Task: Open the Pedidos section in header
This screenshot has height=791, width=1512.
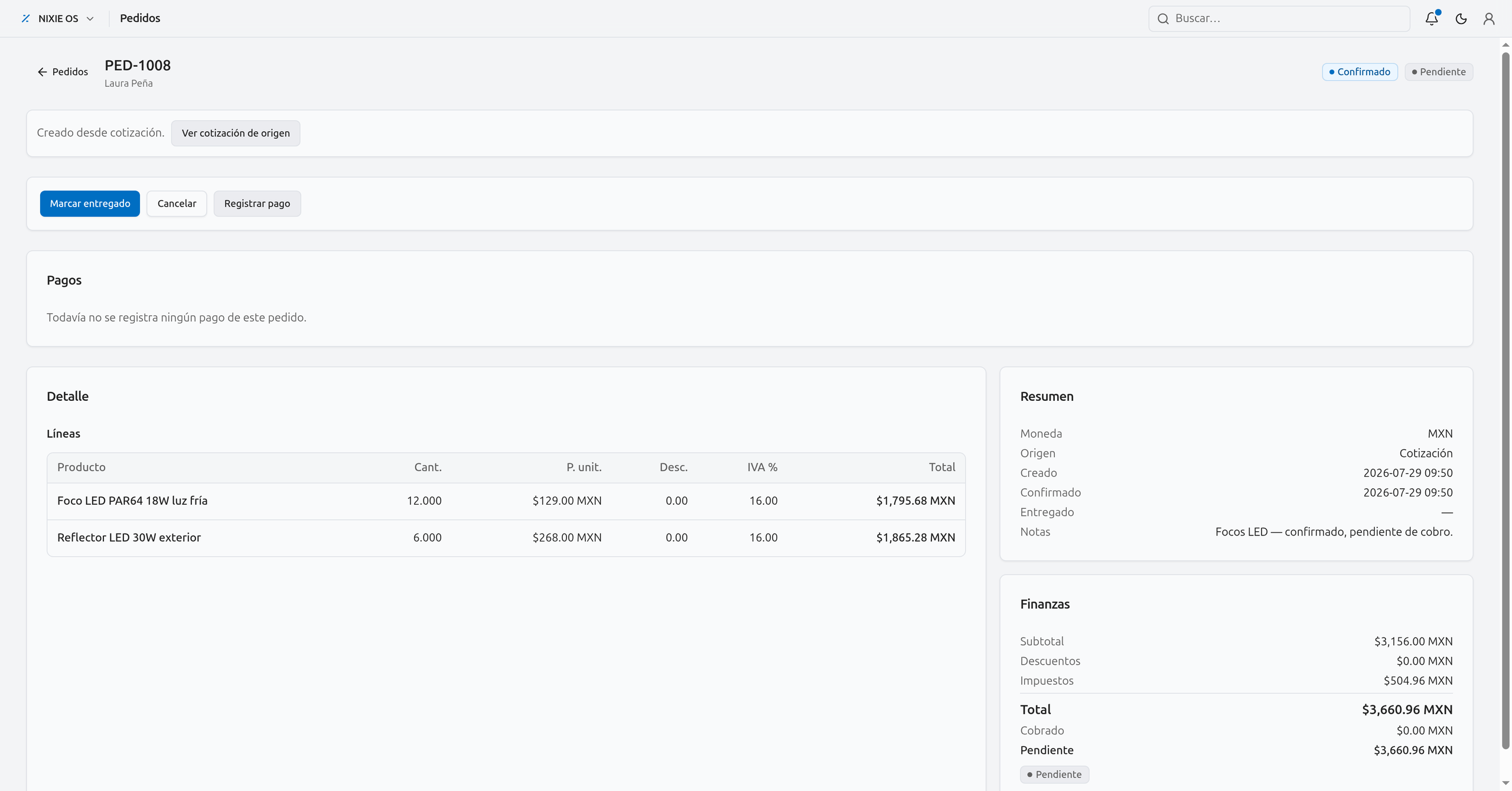Action: (140, 18)
